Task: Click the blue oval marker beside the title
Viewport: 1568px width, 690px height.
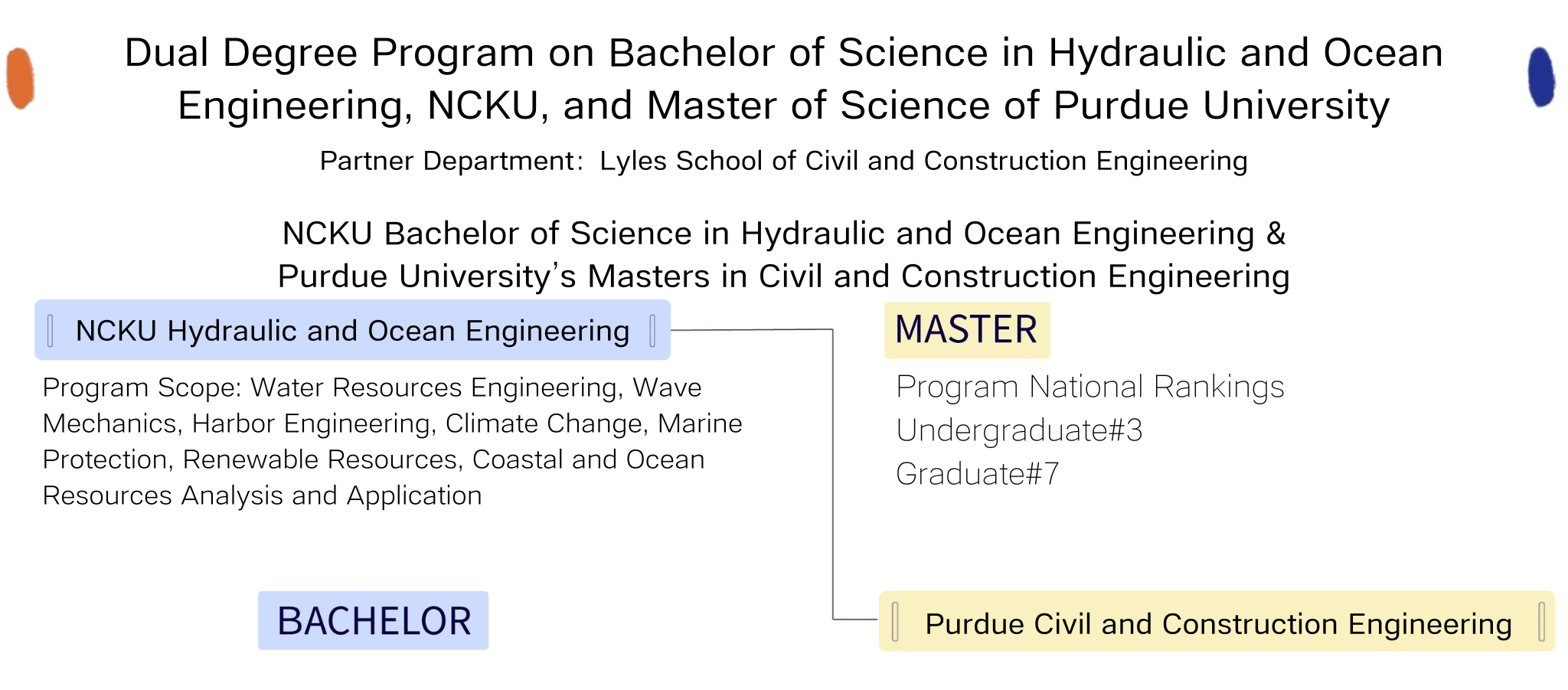Action: pos(1541,77)
